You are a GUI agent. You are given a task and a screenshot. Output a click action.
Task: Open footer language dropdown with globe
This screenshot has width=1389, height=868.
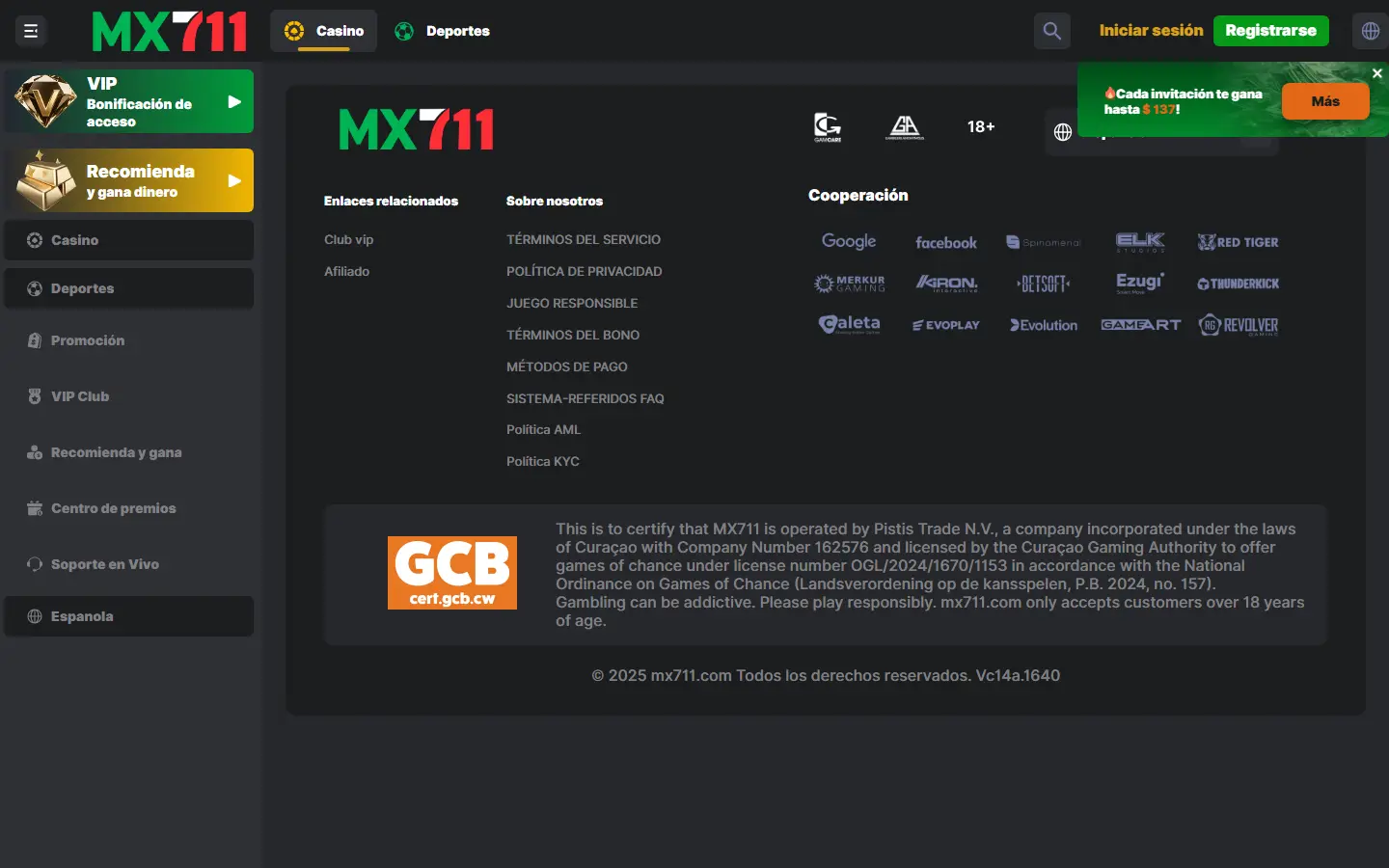point(1161,132)
